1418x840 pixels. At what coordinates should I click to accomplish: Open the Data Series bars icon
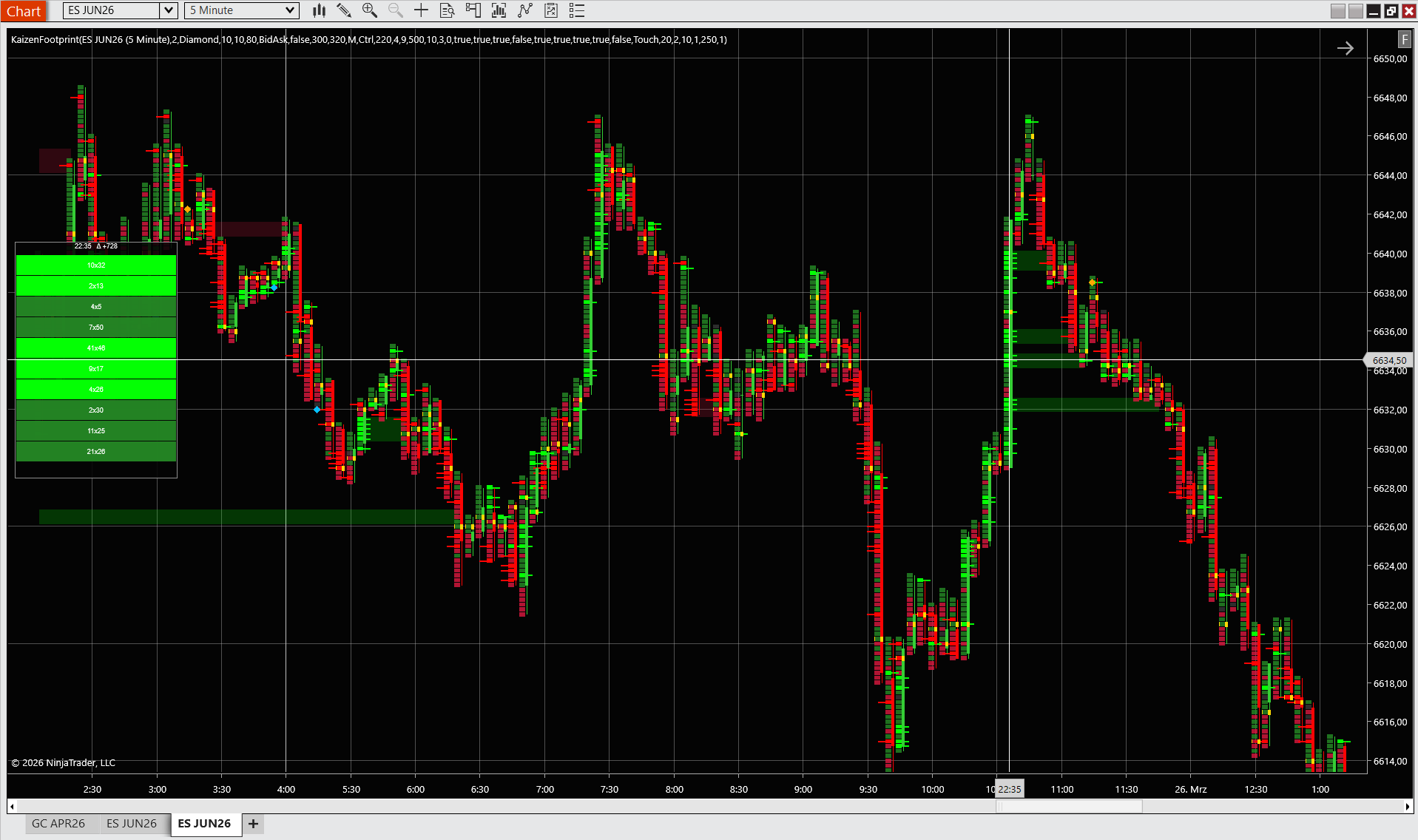(499, 10)
